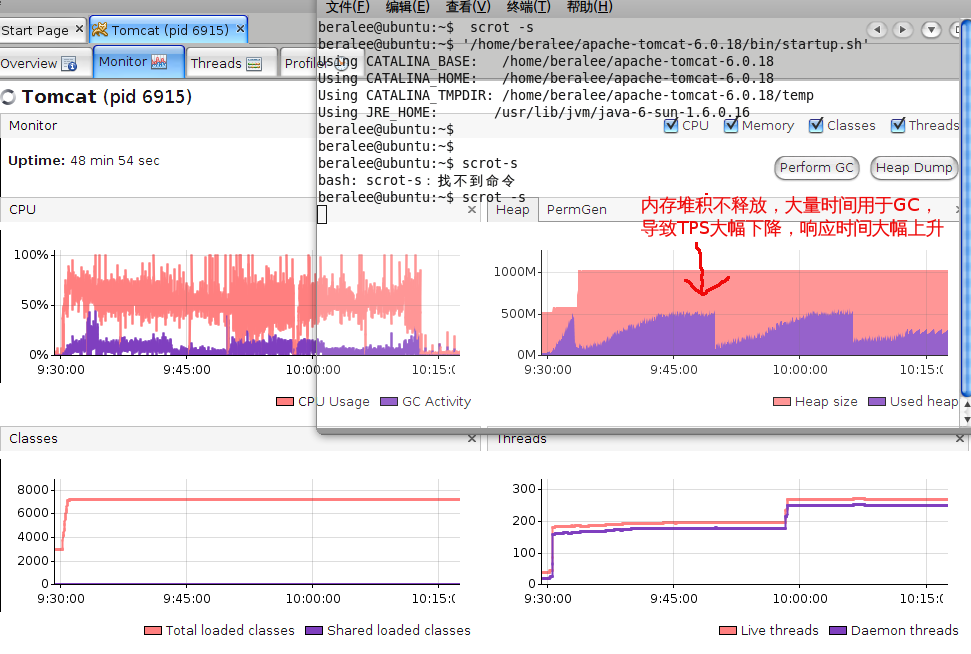Close the Tomcat (pid 6915) tab

(241, 30)
